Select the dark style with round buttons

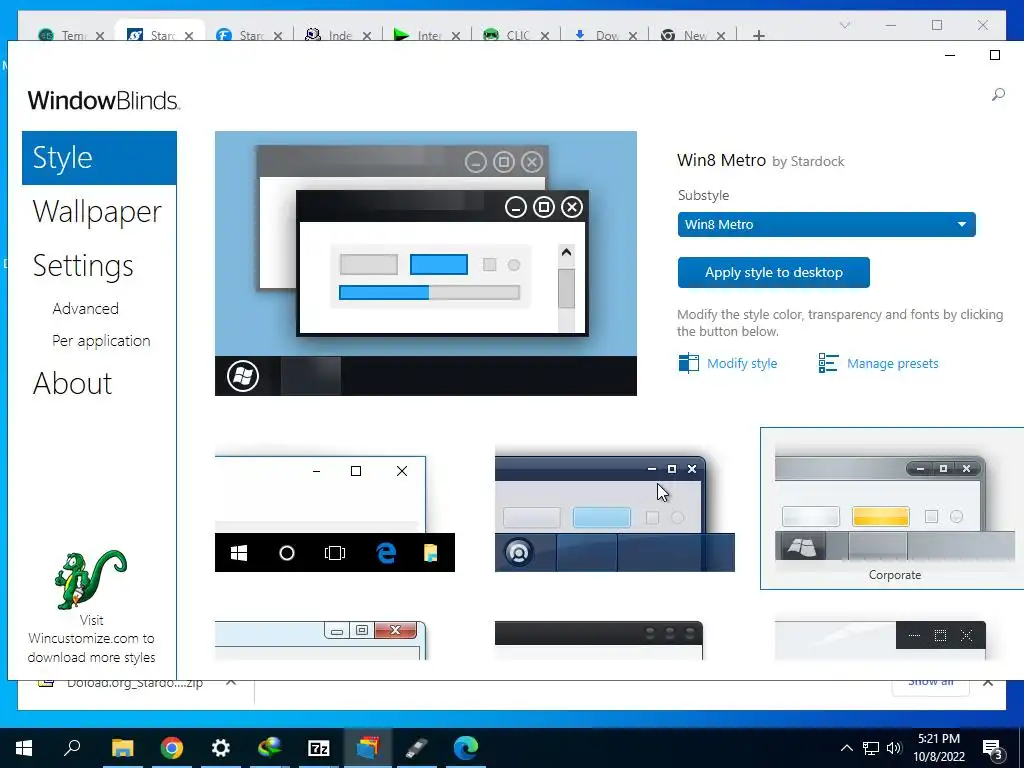(x=599, y=641)
